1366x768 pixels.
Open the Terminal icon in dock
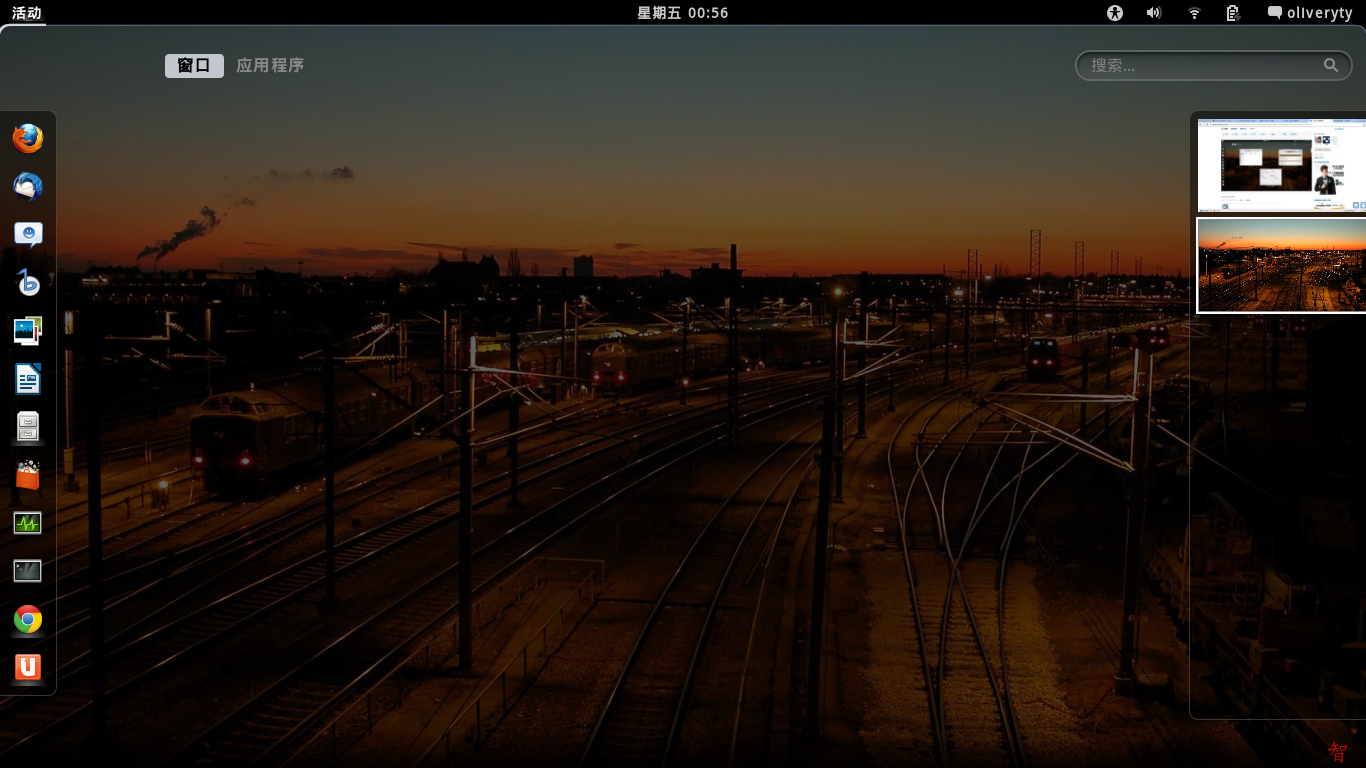click(x=28, y=571)
